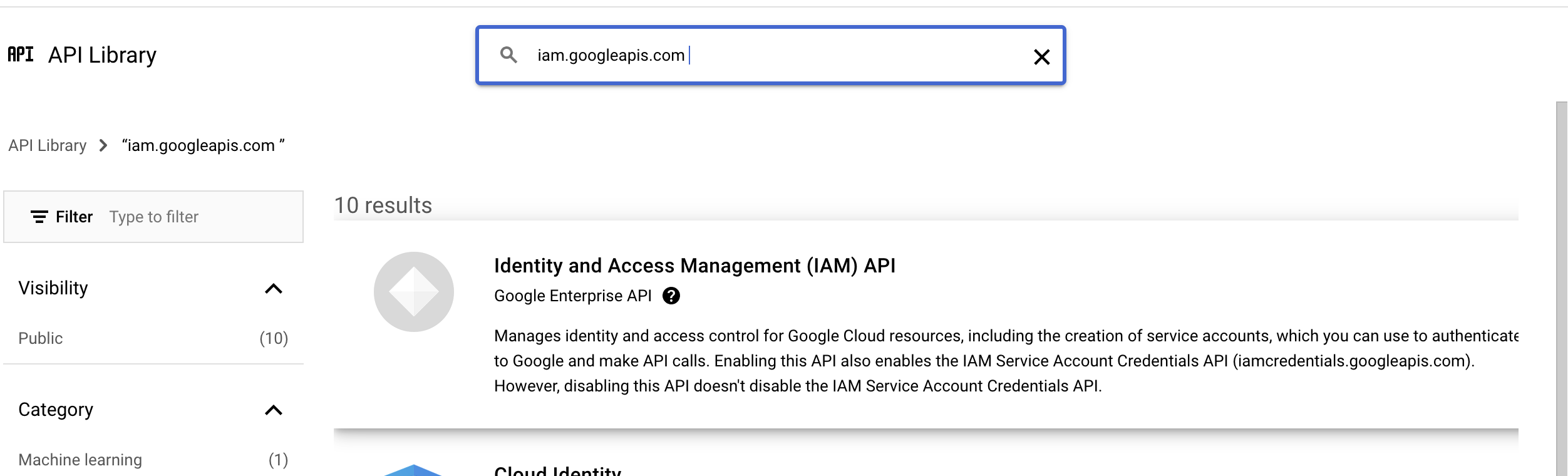Click the Category section heading

click(56, 410)
